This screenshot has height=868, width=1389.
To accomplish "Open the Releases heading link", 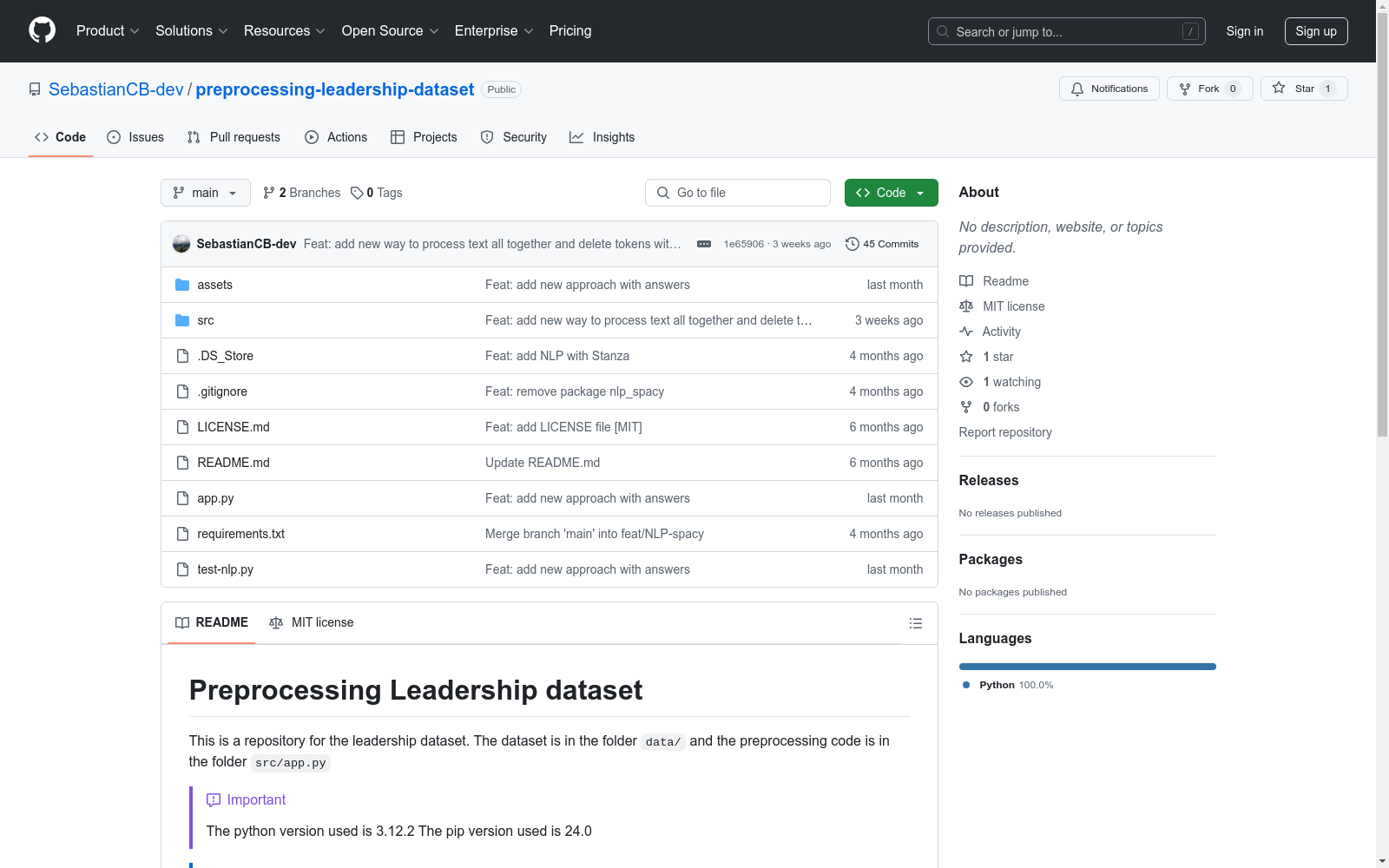I will click(x=989, y=480).
